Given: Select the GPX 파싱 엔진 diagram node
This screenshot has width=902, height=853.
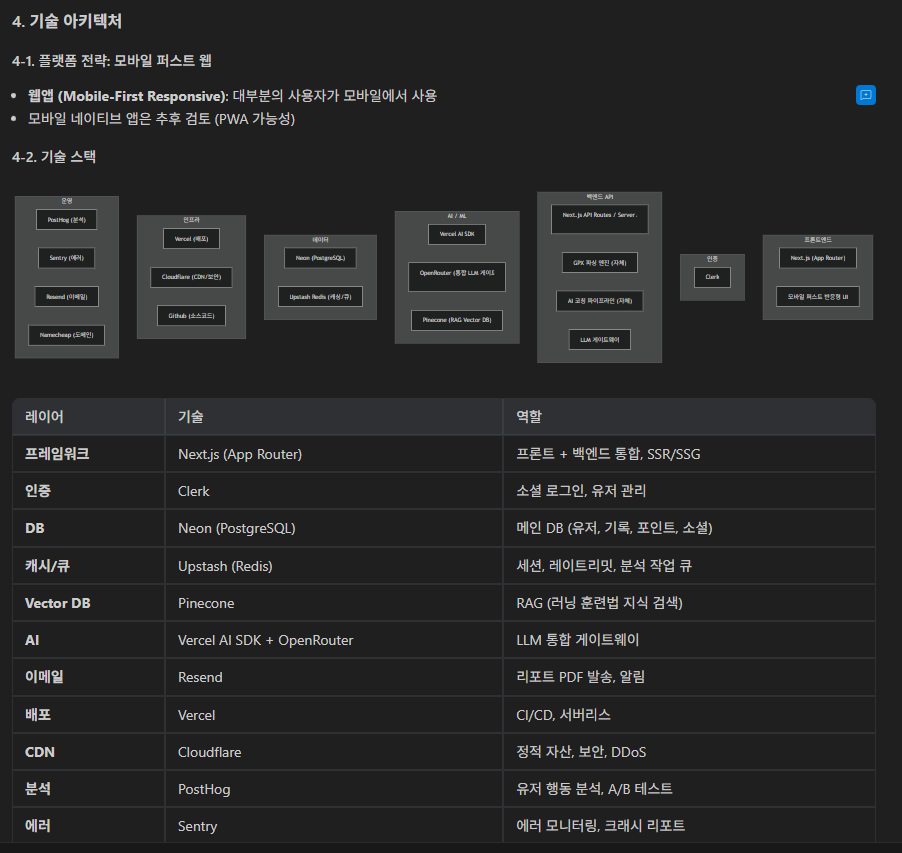Looking at the screenshot, I should (x=600, y=263).
